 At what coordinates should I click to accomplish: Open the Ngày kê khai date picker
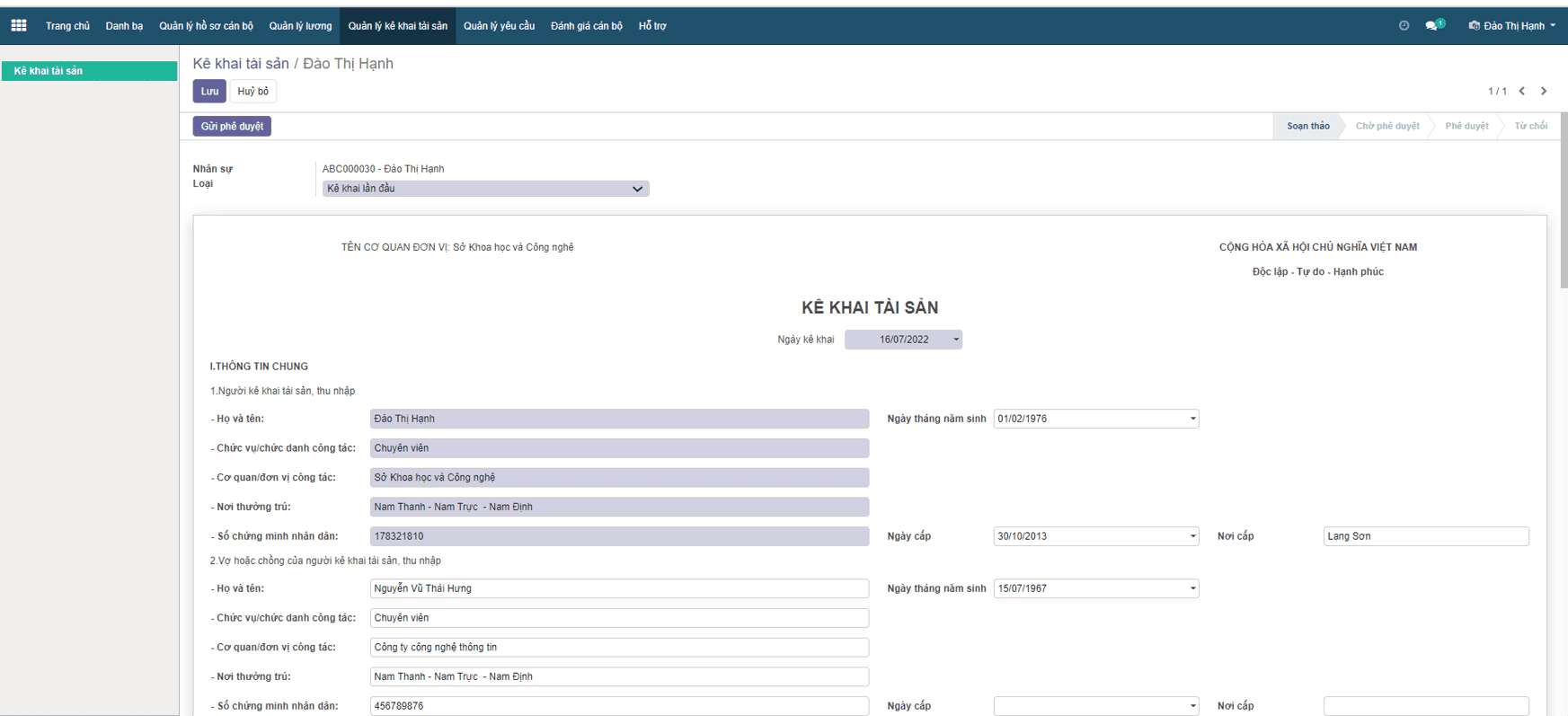click(903, 340)
